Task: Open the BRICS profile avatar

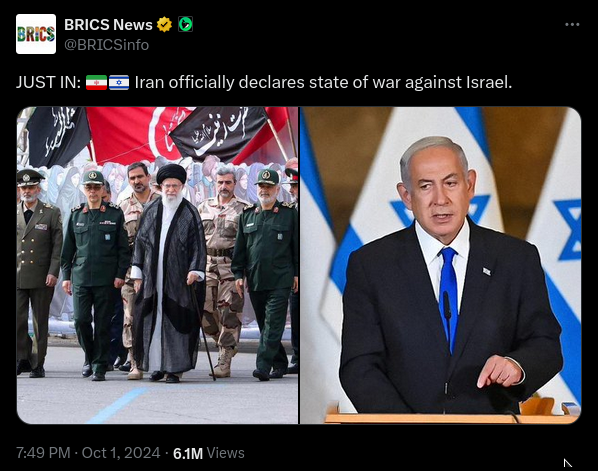Action: (x=36, y=34)
